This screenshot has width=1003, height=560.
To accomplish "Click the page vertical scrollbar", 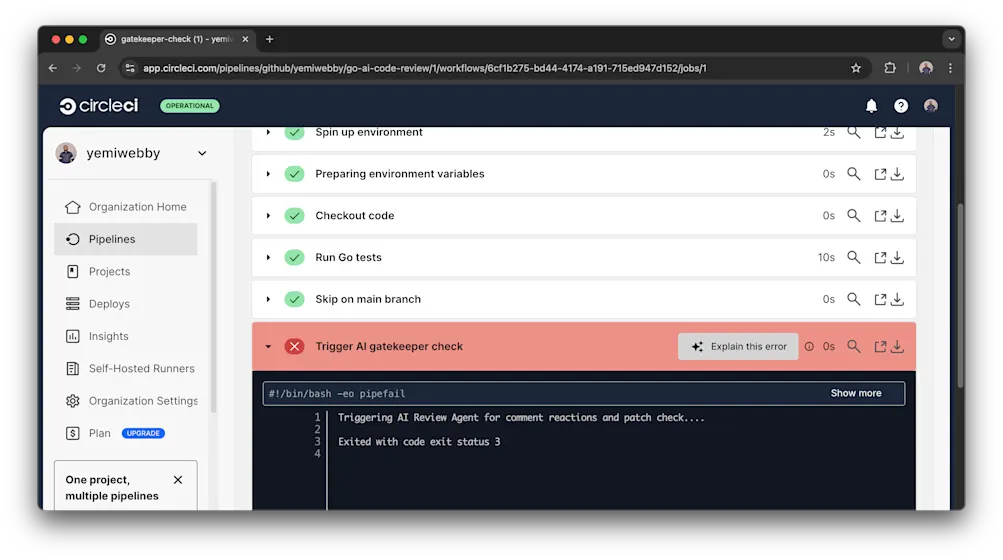I will (960, 296).
